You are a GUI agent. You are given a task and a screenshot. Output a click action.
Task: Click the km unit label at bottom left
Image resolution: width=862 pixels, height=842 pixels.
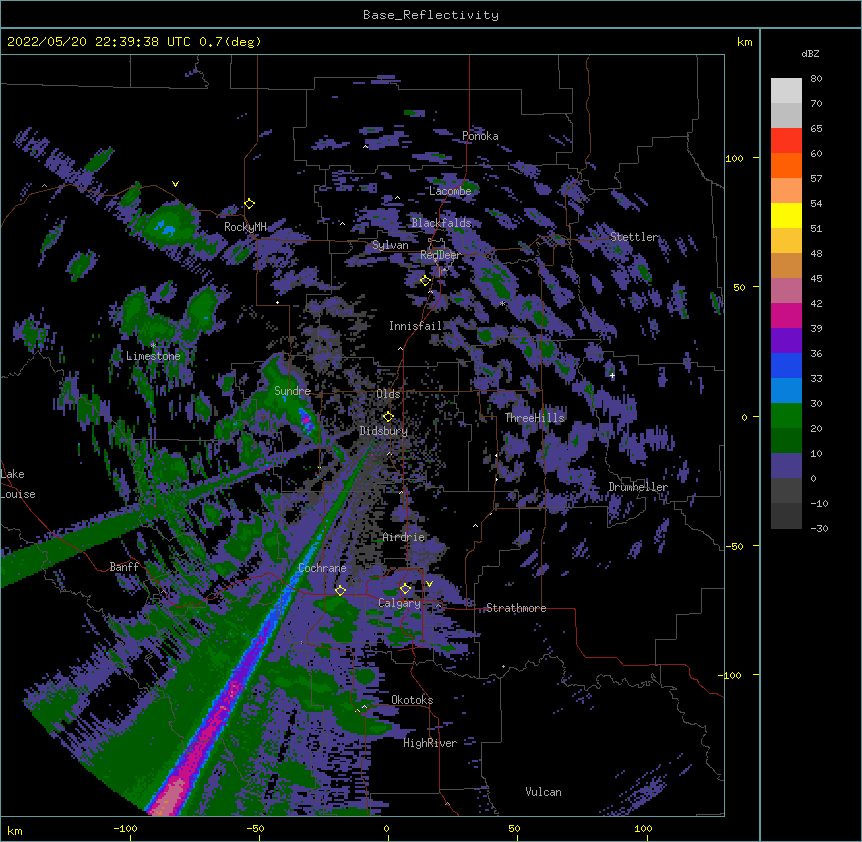tap(15, 830)
